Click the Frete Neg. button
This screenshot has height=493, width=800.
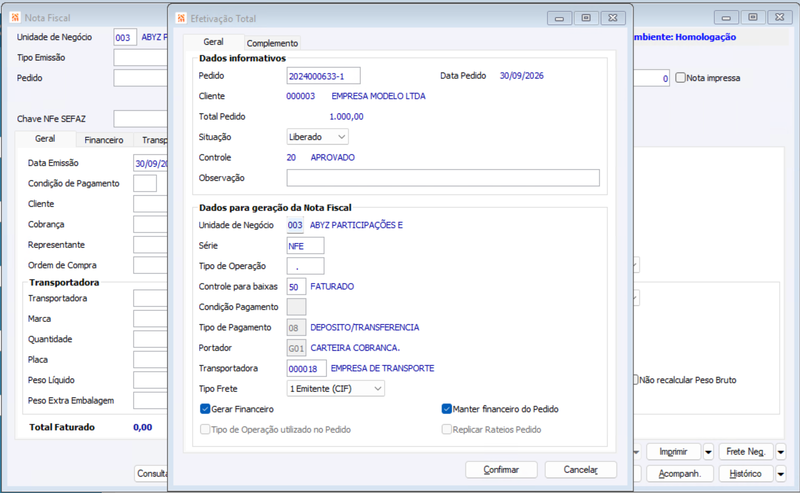[x=745, y=452]
